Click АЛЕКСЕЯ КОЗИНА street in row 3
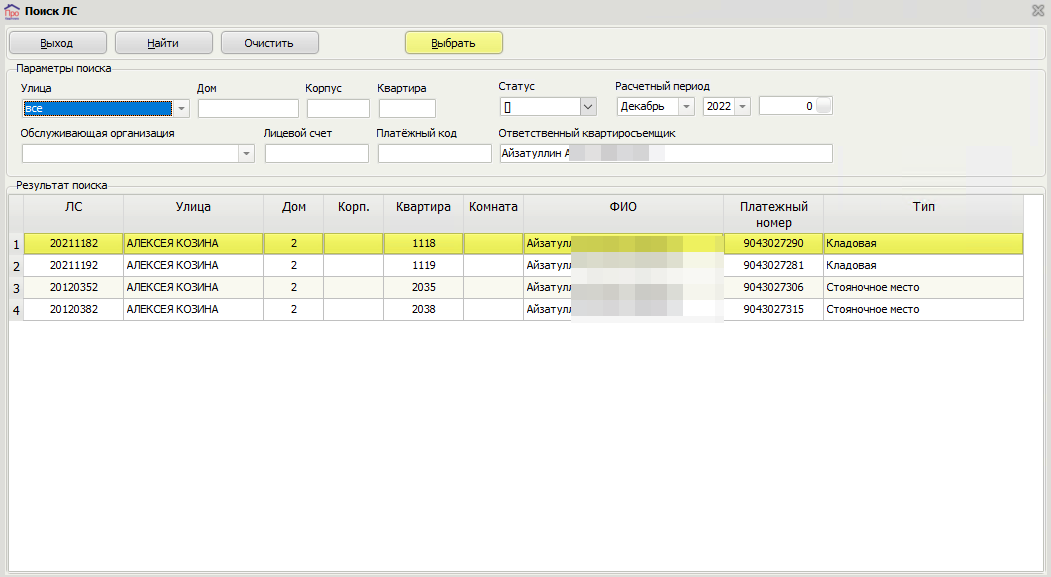Screen dimensions: 1051x577 pos(193,287)
